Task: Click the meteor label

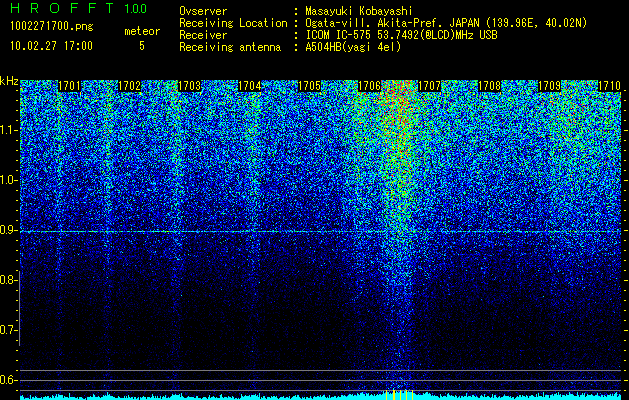Action: (142, 31)
